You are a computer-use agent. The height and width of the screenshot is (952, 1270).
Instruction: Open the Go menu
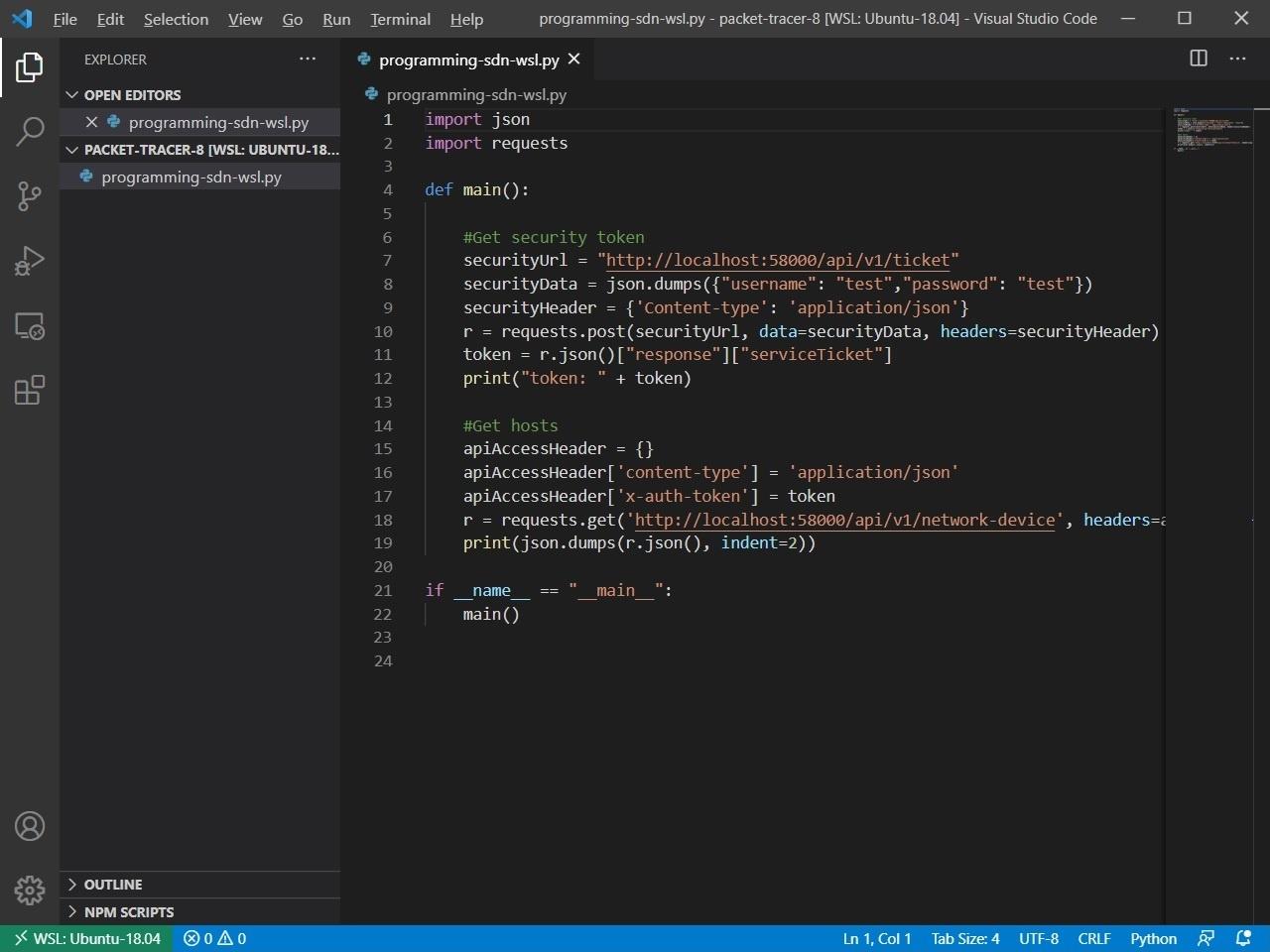coord(292,19)
